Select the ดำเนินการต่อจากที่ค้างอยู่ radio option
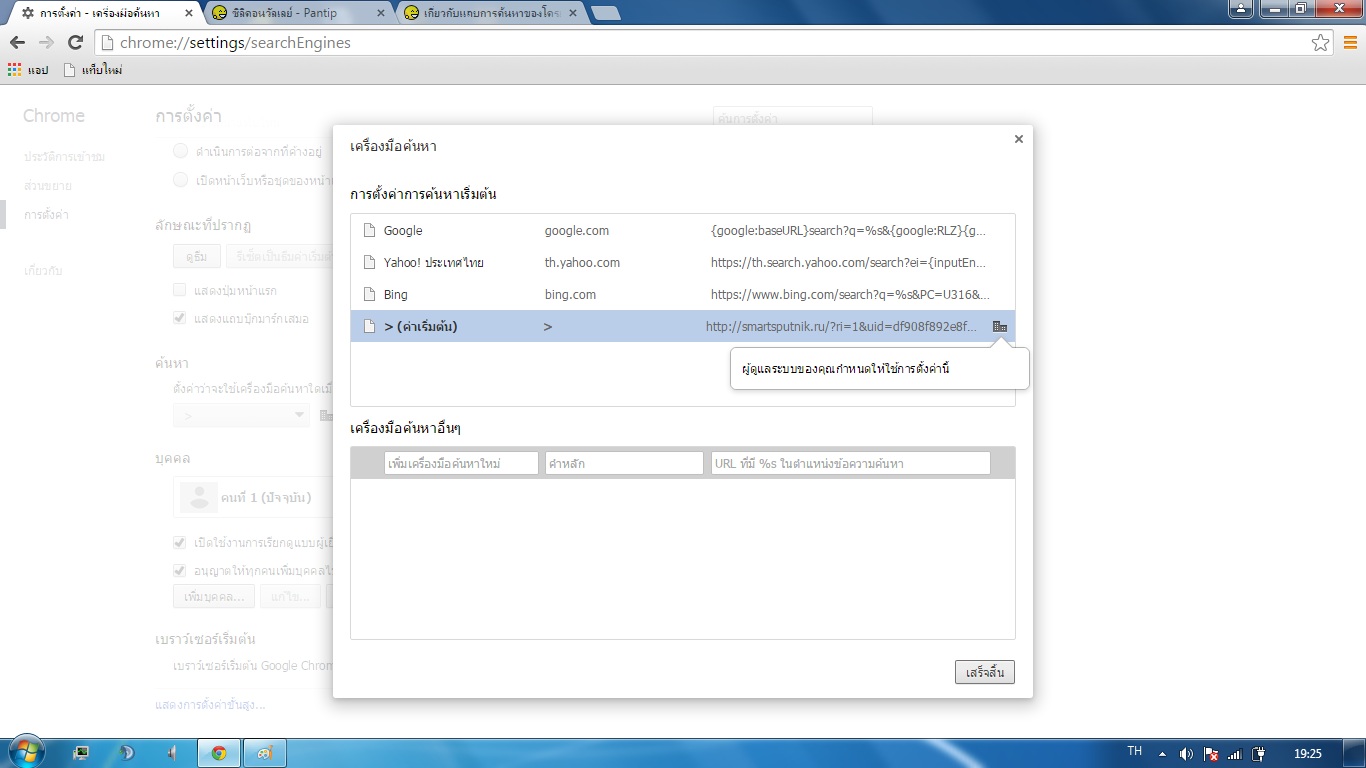 point(181,151)
